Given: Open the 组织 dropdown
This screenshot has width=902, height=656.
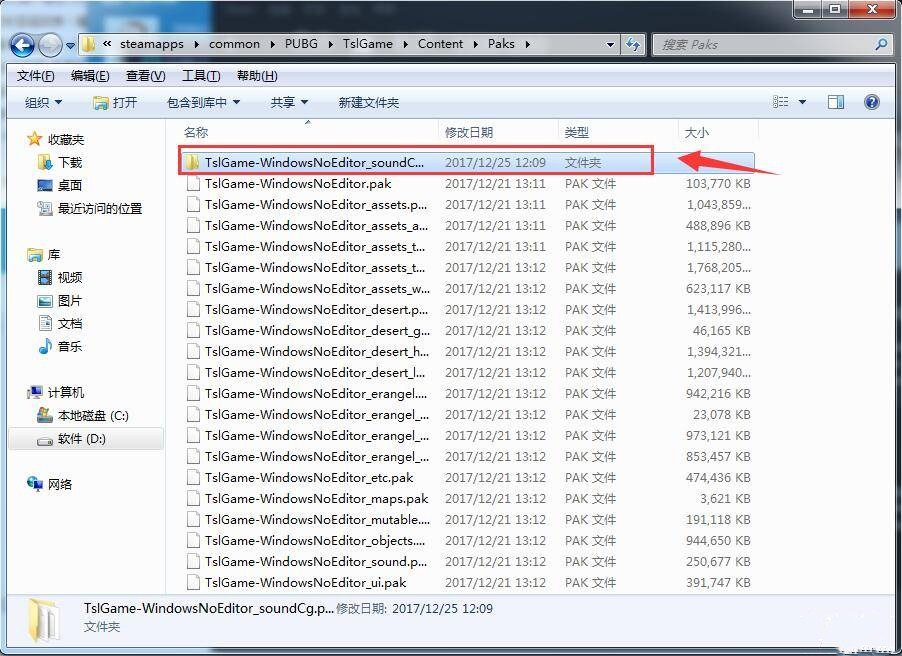Looking at the screenshot, I should coord(43,102).
